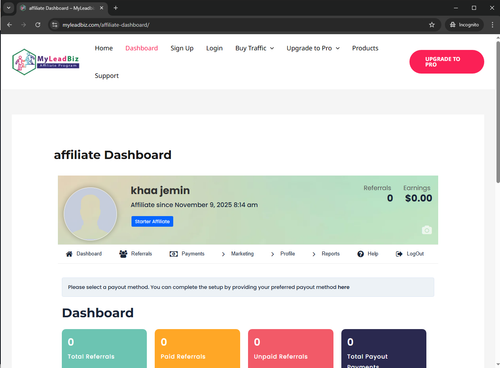This screenshot has height=368, width=500.
Task: Click the 'affiliate Dashboard' page heading
Action: coord(113,155)
